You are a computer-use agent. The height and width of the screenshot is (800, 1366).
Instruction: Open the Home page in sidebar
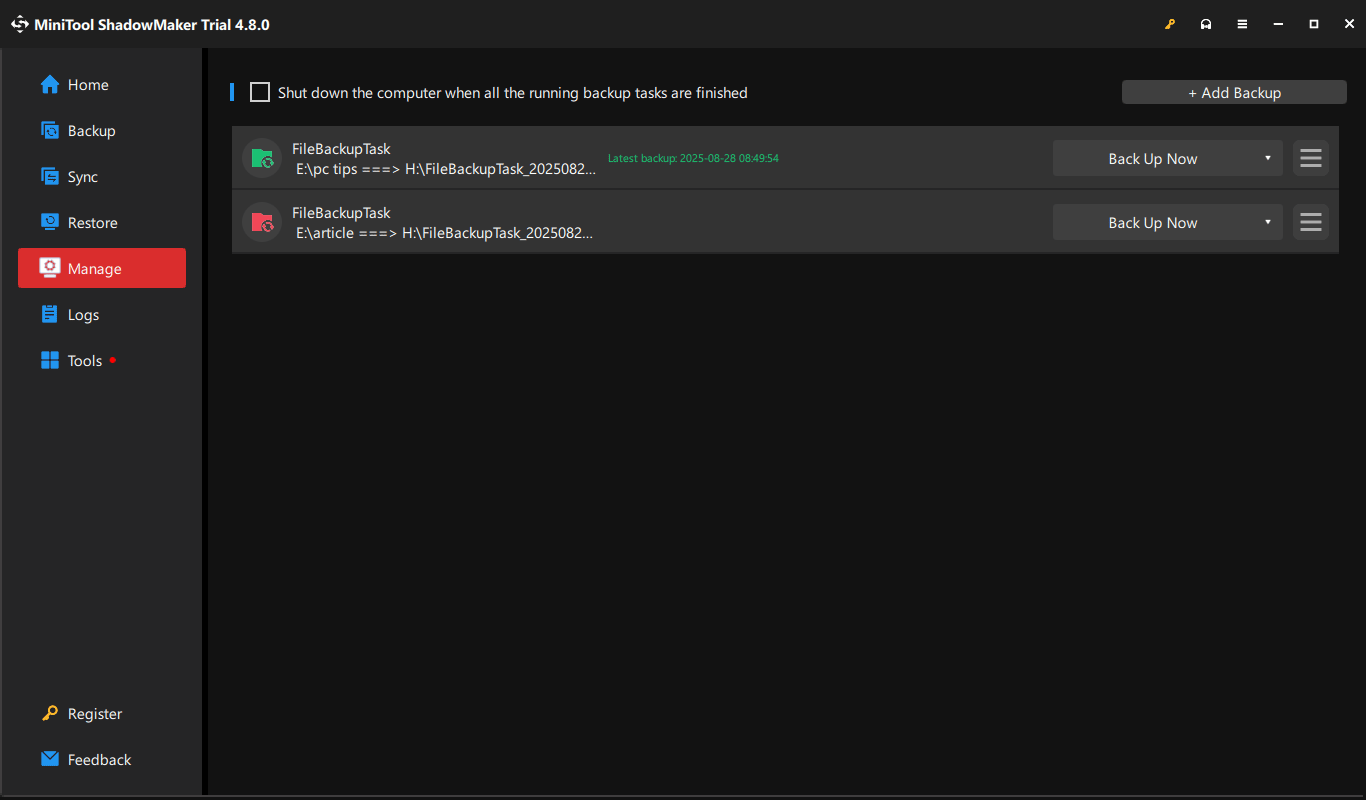click(x=102, y=85)
